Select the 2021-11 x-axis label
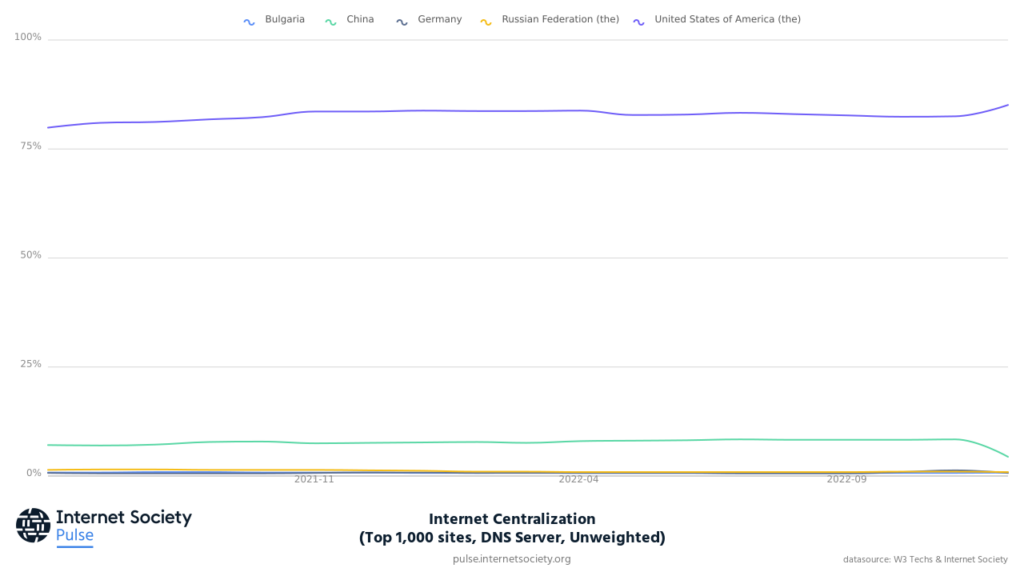 [314, 480]
